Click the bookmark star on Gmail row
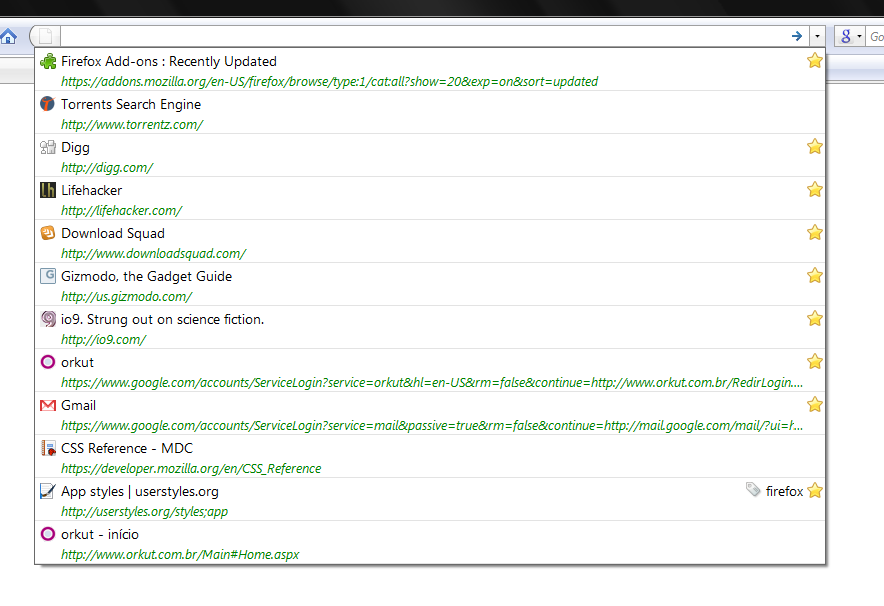Viewport: 884px width, 606px height. tap(815, 404)
